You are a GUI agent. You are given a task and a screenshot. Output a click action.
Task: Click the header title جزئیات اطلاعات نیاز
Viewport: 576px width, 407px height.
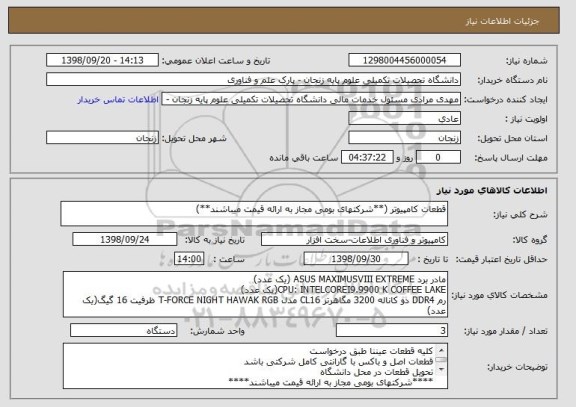[502, 21]
